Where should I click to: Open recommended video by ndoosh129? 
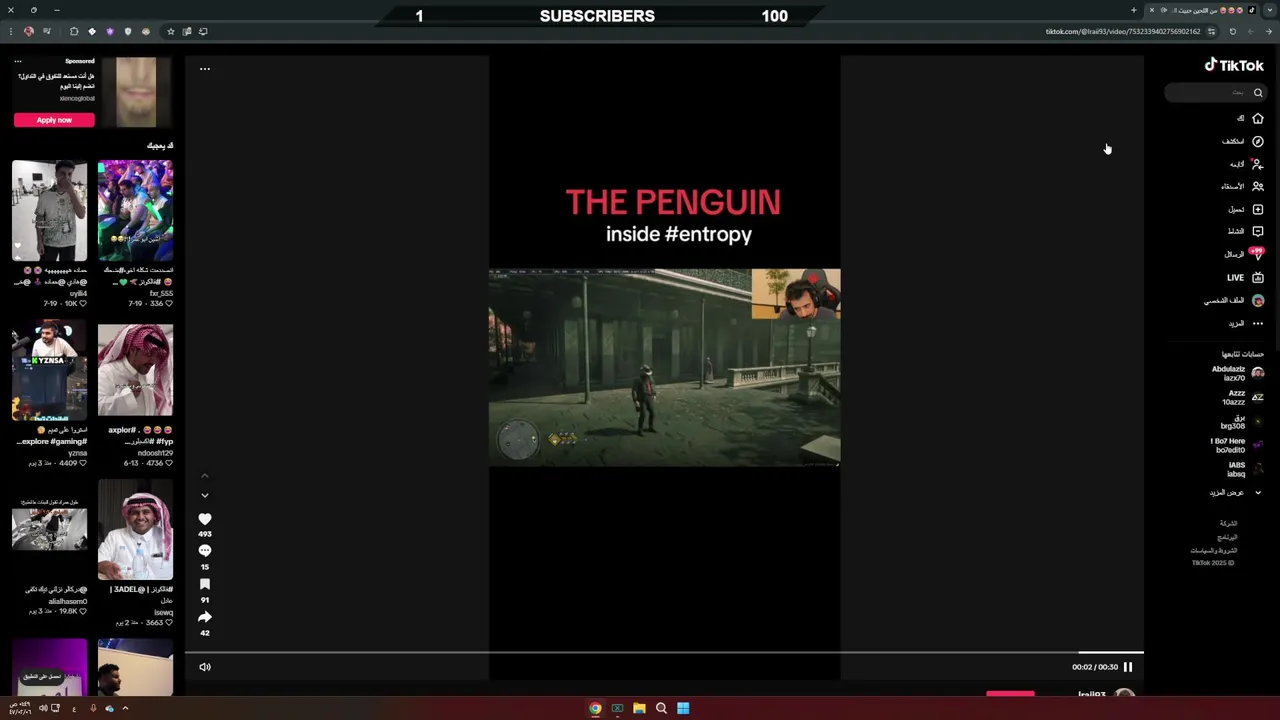tap(135, 370)
